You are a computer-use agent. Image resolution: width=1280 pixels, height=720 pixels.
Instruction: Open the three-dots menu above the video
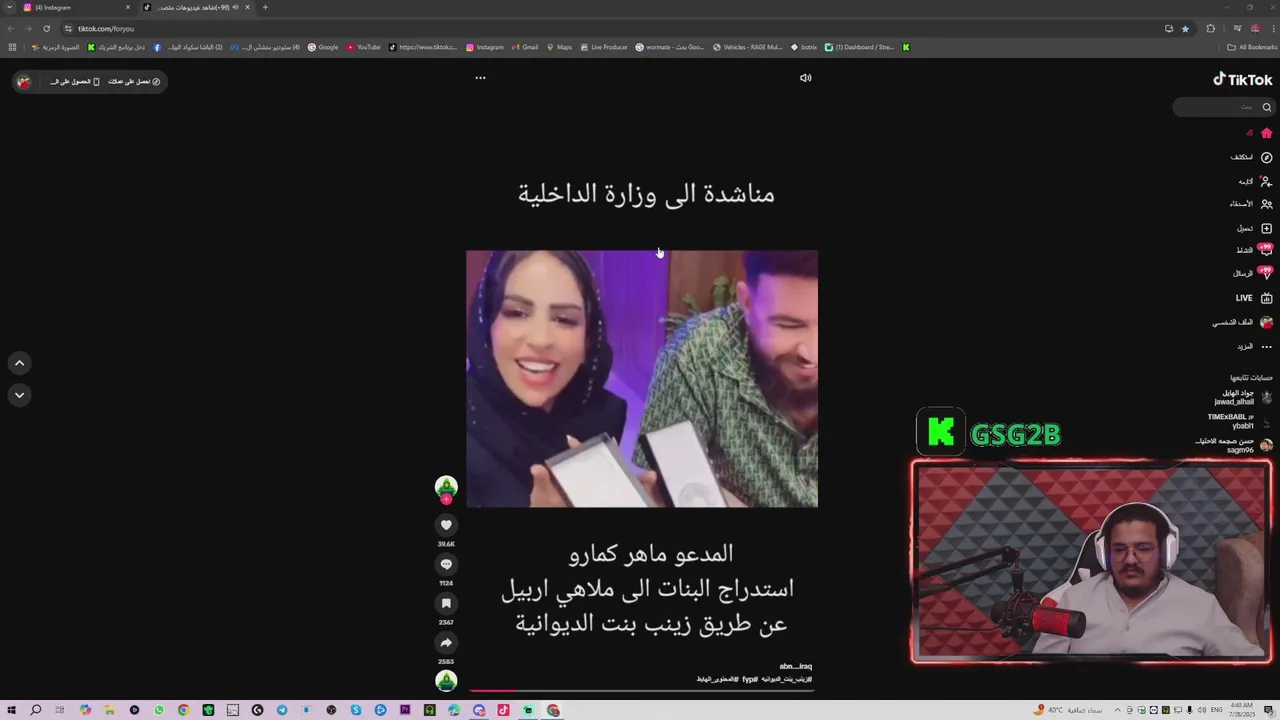pyautogui.click(x=480, y=78)
